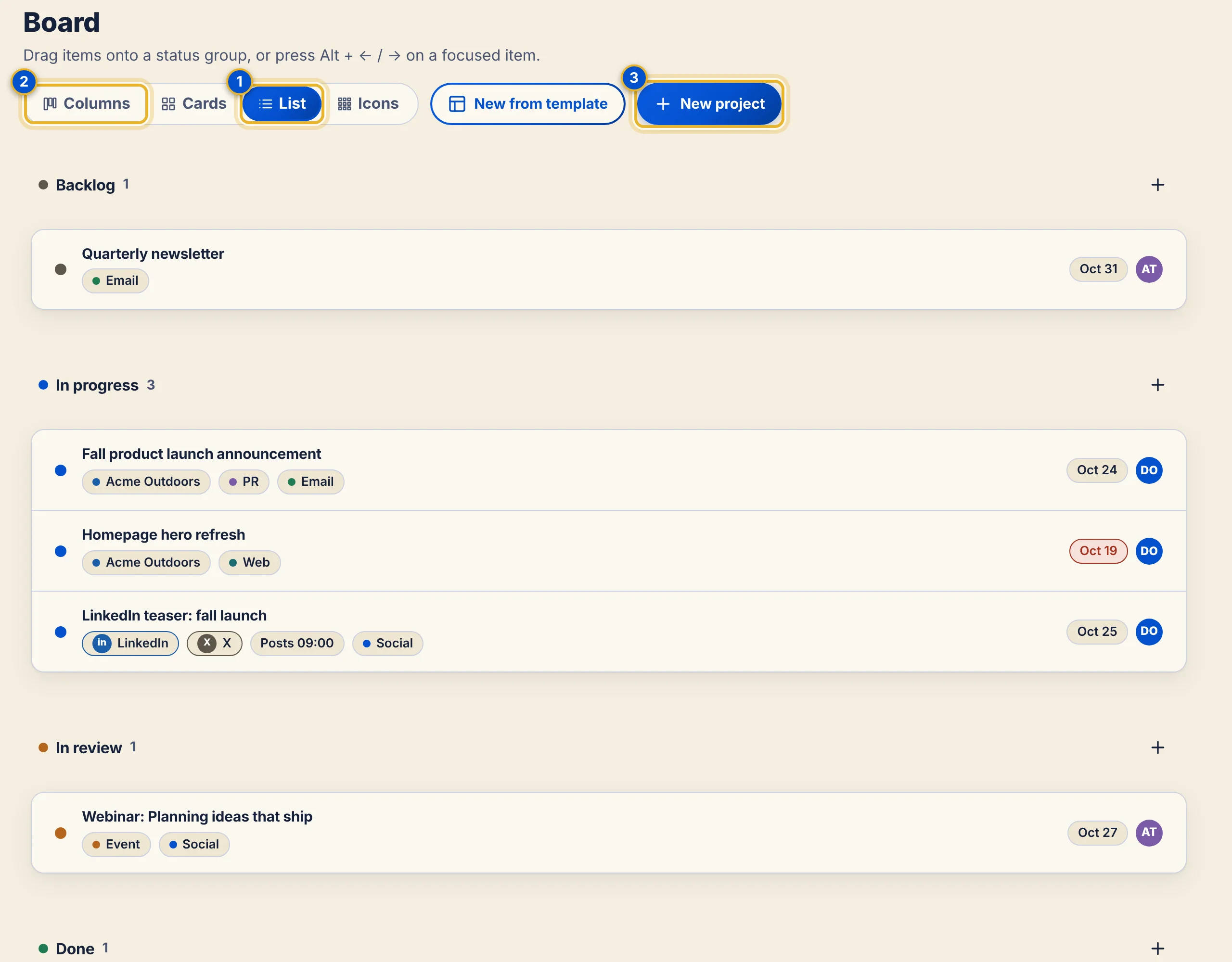This screenshot has height=962, width=1232.
Task: Click DO avatar on LinkedIn teaser
Action: click(1149, 632)
